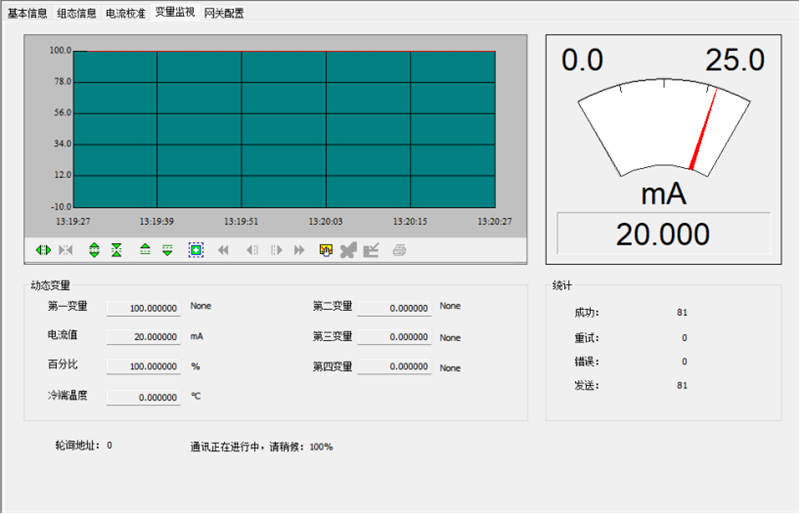Click the 电流值 value field
Screen dimensions: 800x514
(143, 337)
